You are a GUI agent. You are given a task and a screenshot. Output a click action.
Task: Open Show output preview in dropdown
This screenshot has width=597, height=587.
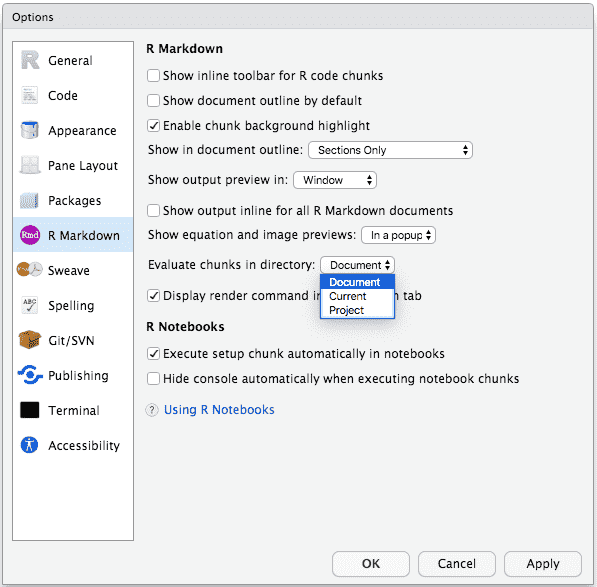(335, 180)
